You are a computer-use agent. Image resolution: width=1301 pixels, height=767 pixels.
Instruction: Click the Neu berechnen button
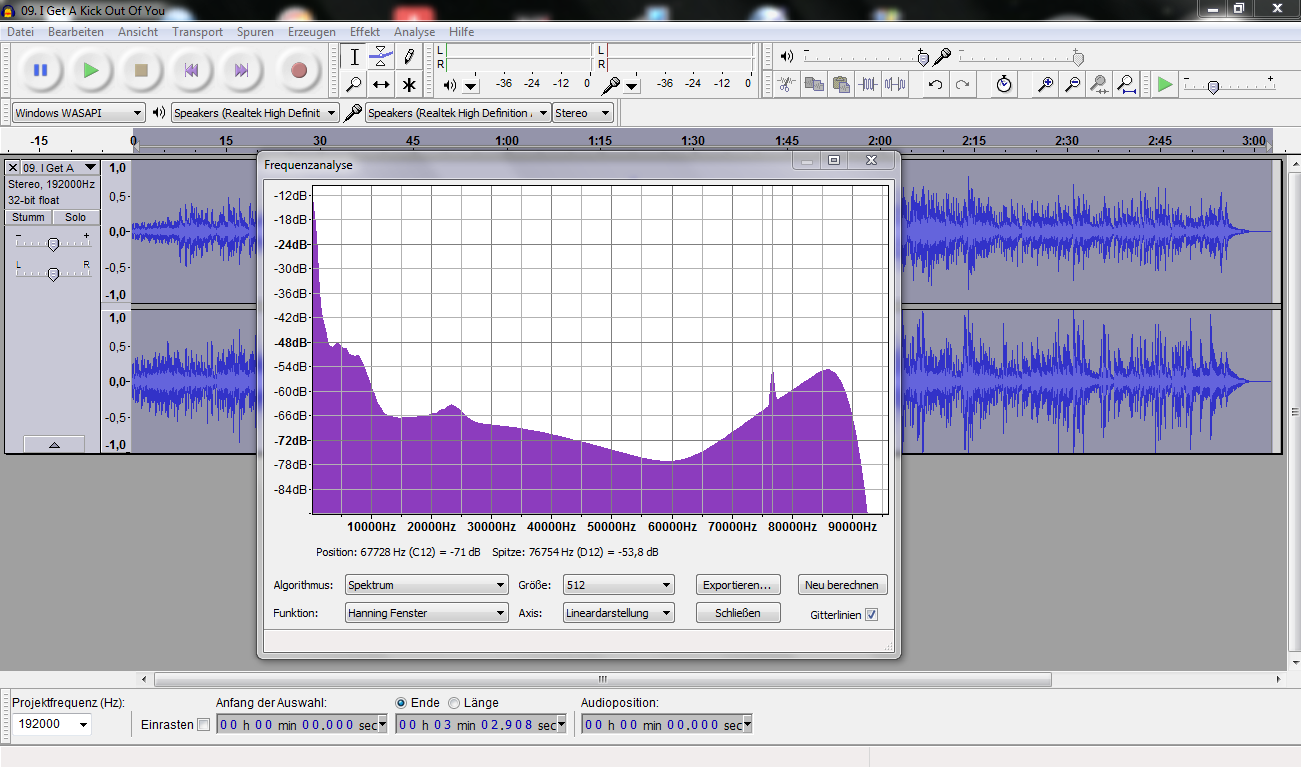(x=843, y=585)
